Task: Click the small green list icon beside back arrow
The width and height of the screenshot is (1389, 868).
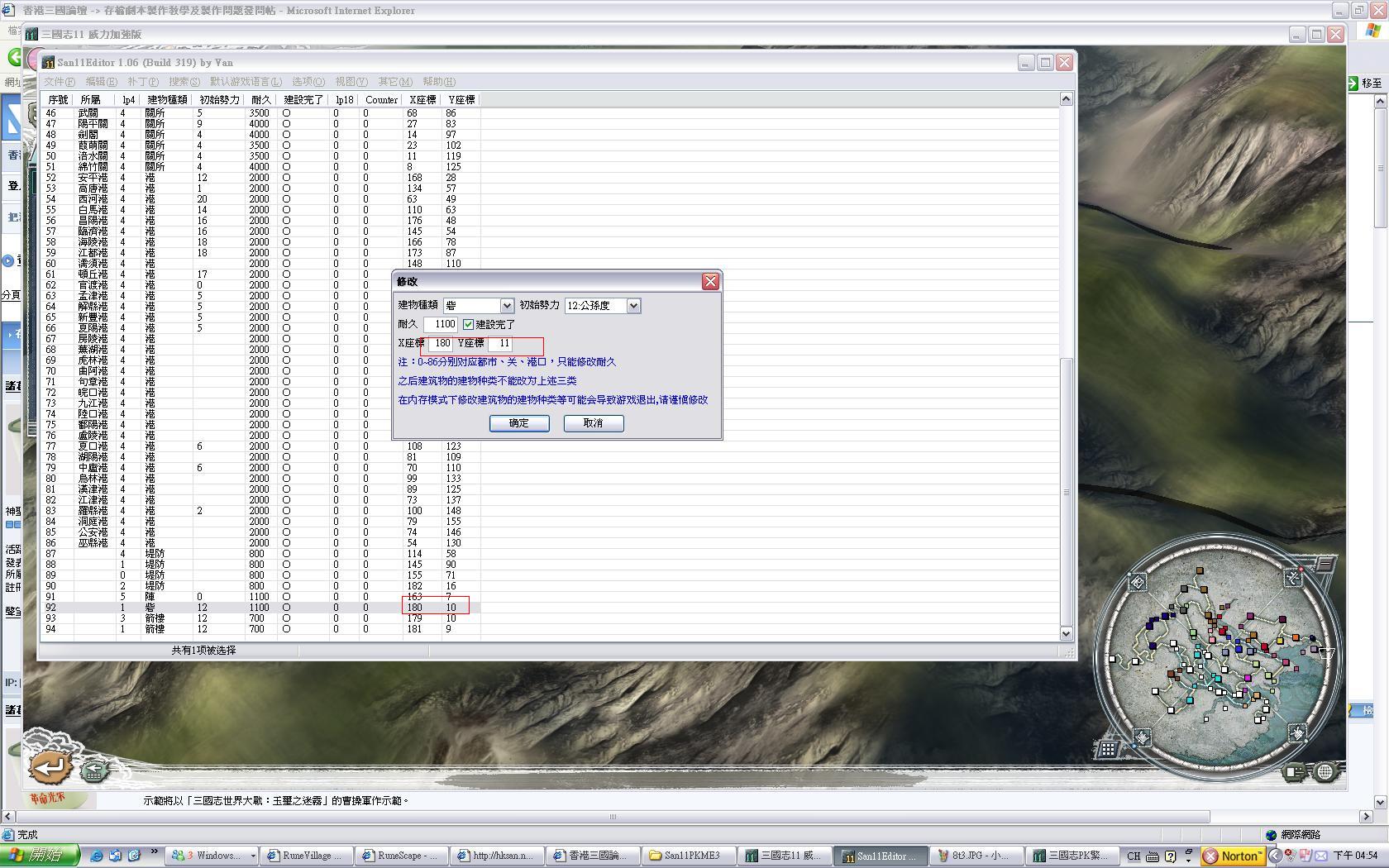Action: (x=94, y=771)
